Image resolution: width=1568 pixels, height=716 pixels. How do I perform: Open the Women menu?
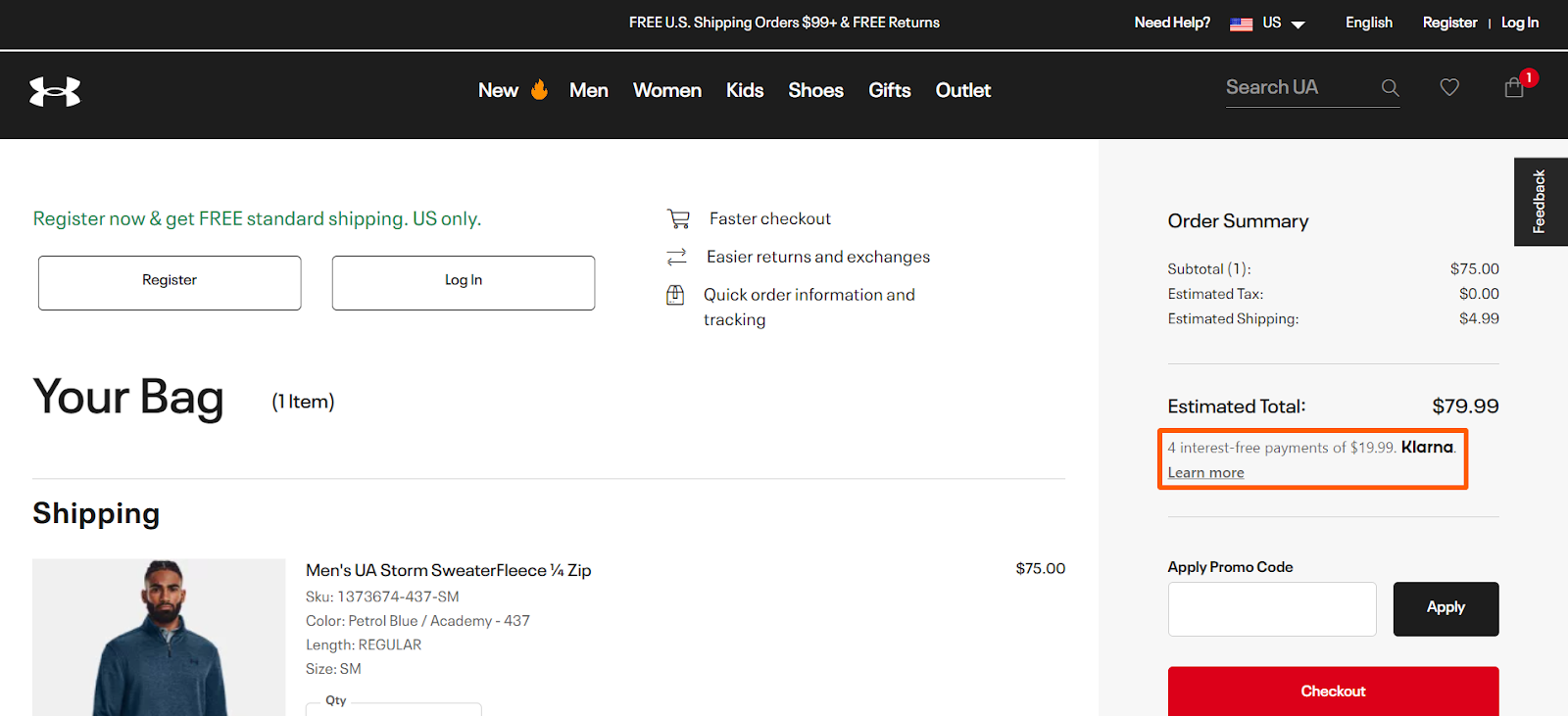(x=667, y=90)
